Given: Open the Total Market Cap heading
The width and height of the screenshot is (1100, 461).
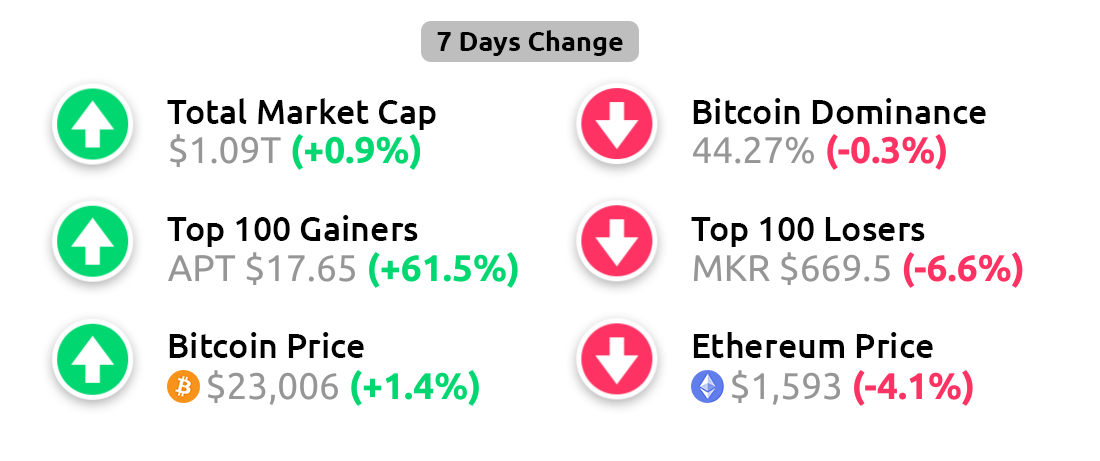Looking at the screenshot, I should point(302,113).
